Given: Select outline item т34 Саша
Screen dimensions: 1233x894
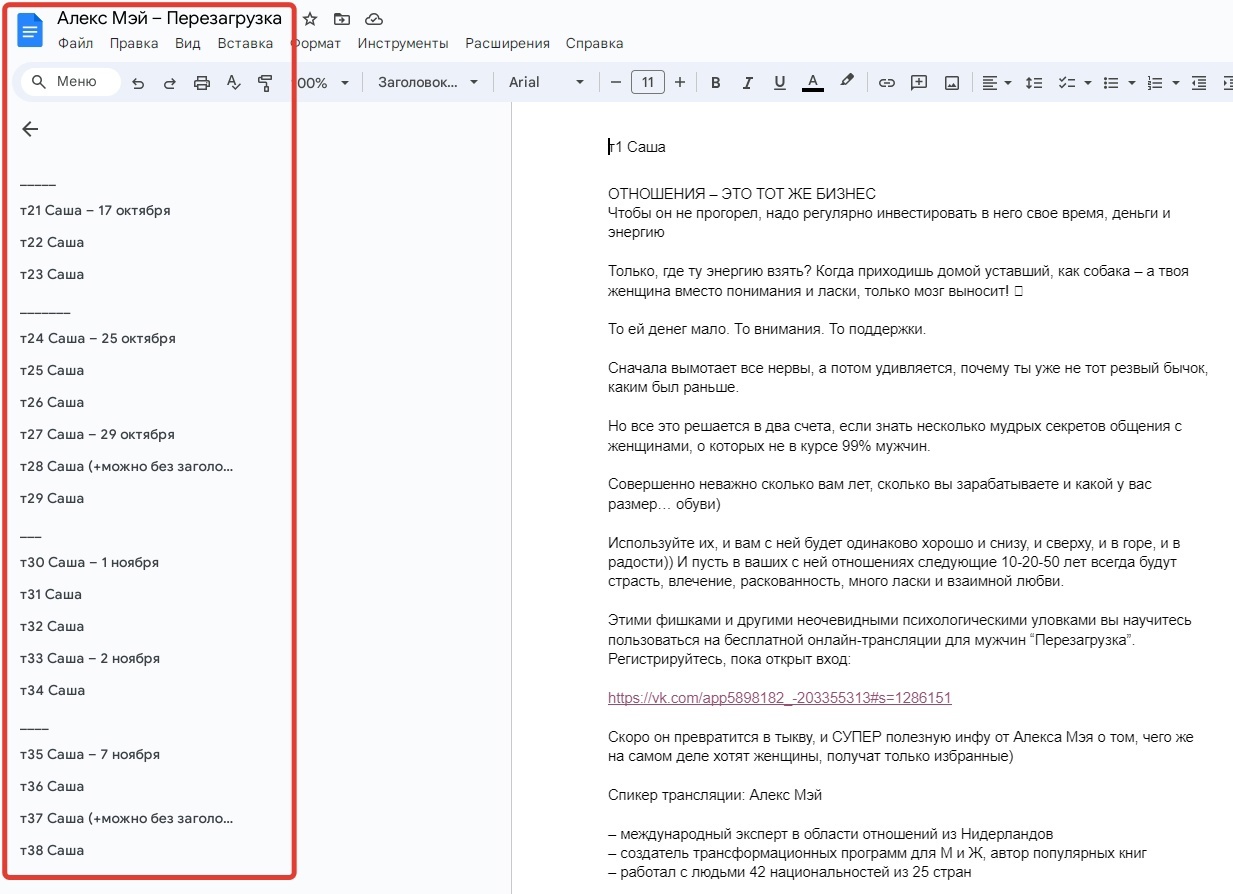Looking at the screenshot, I should [x=52, y=691].
